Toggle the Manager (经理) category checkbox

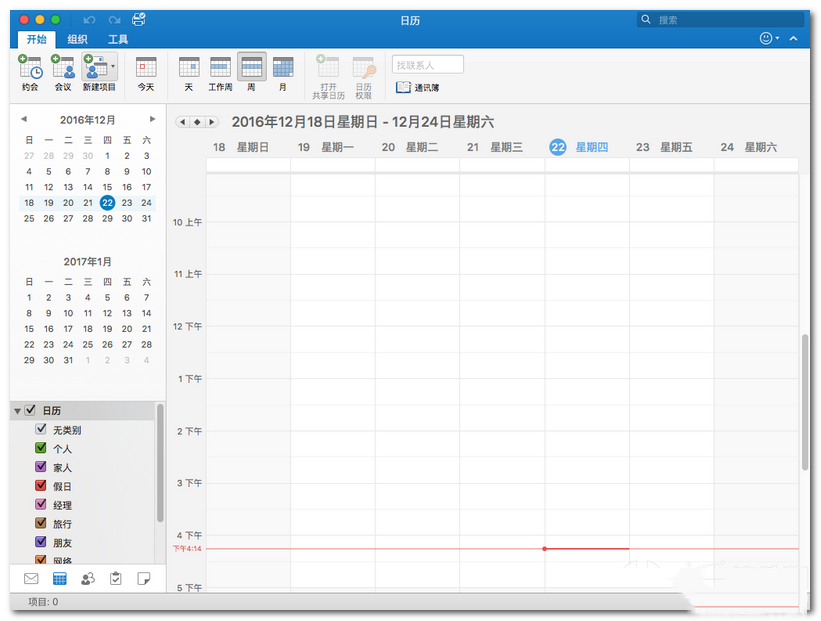[x=41, y=504]
